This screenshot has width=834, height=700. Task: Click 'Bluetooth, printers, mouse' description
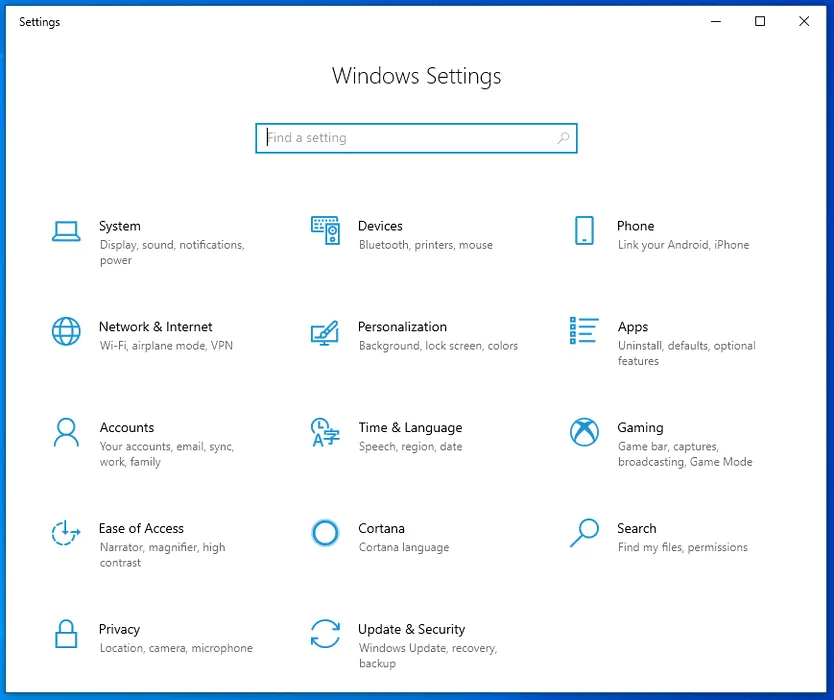coord(426,245)
